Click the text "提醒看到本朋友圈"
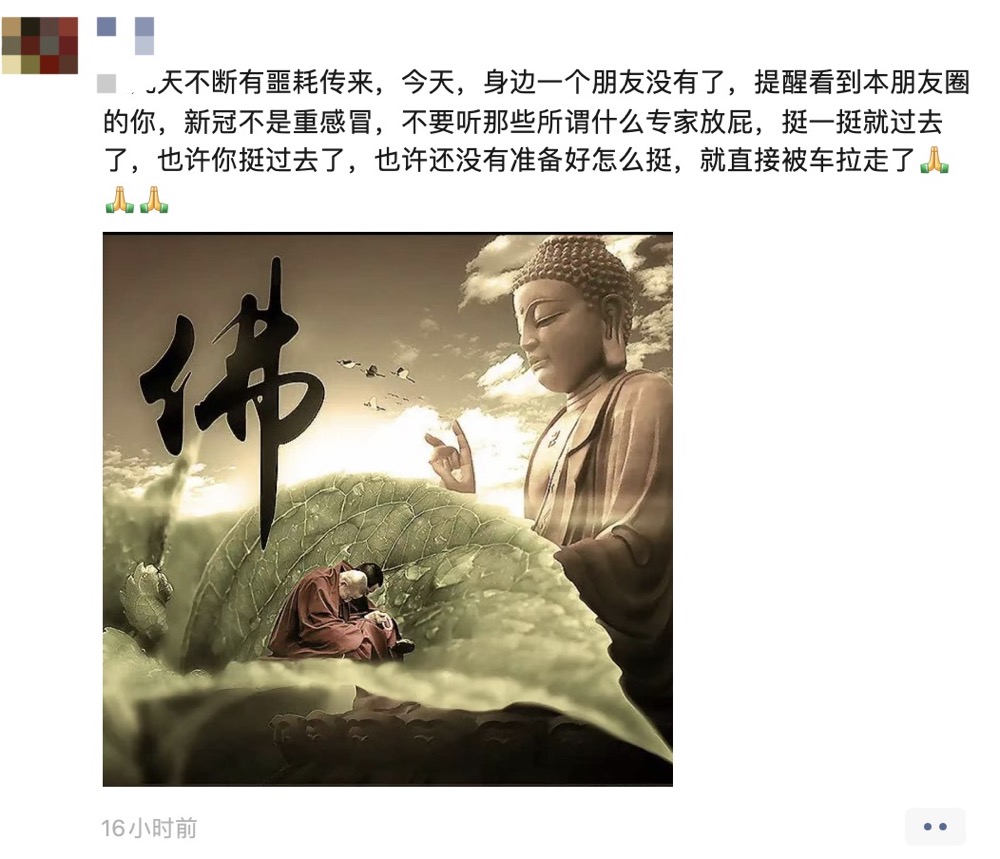Viewport: 1000px width, 859px height. [862, 83]
